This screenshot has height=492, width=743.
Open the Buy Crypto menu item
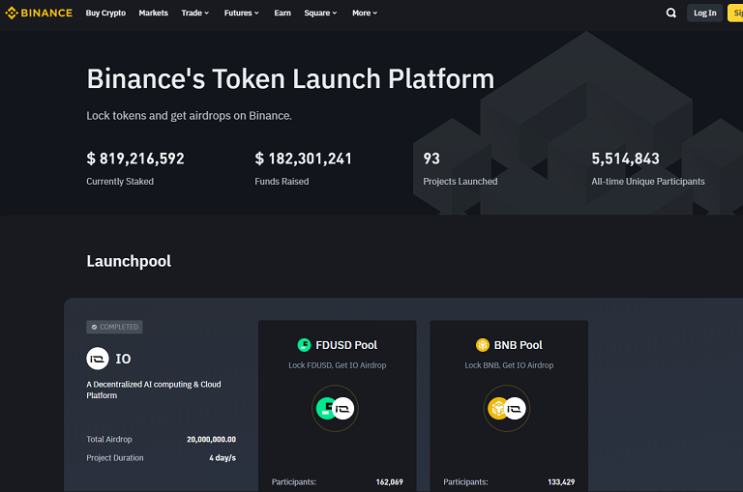coord(106,13)
